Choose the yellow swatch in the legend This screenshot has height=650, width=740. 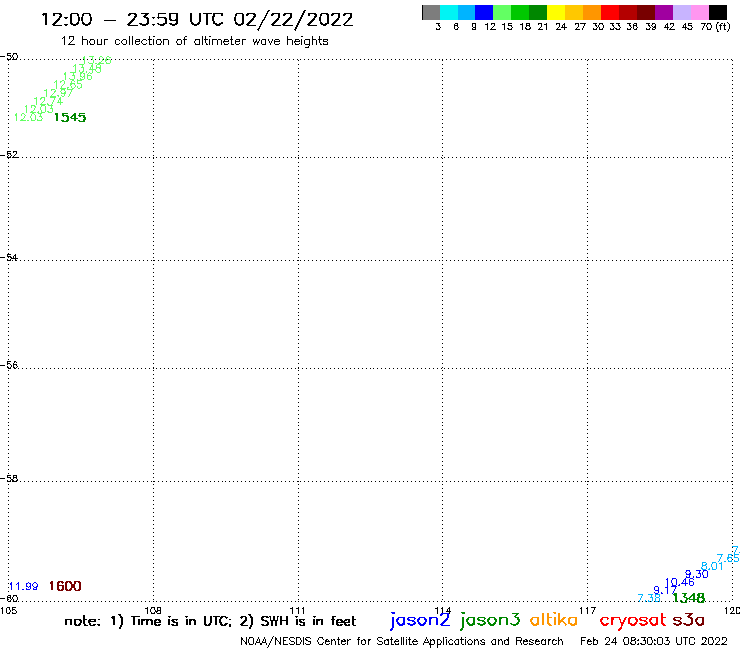click(556, 13)
